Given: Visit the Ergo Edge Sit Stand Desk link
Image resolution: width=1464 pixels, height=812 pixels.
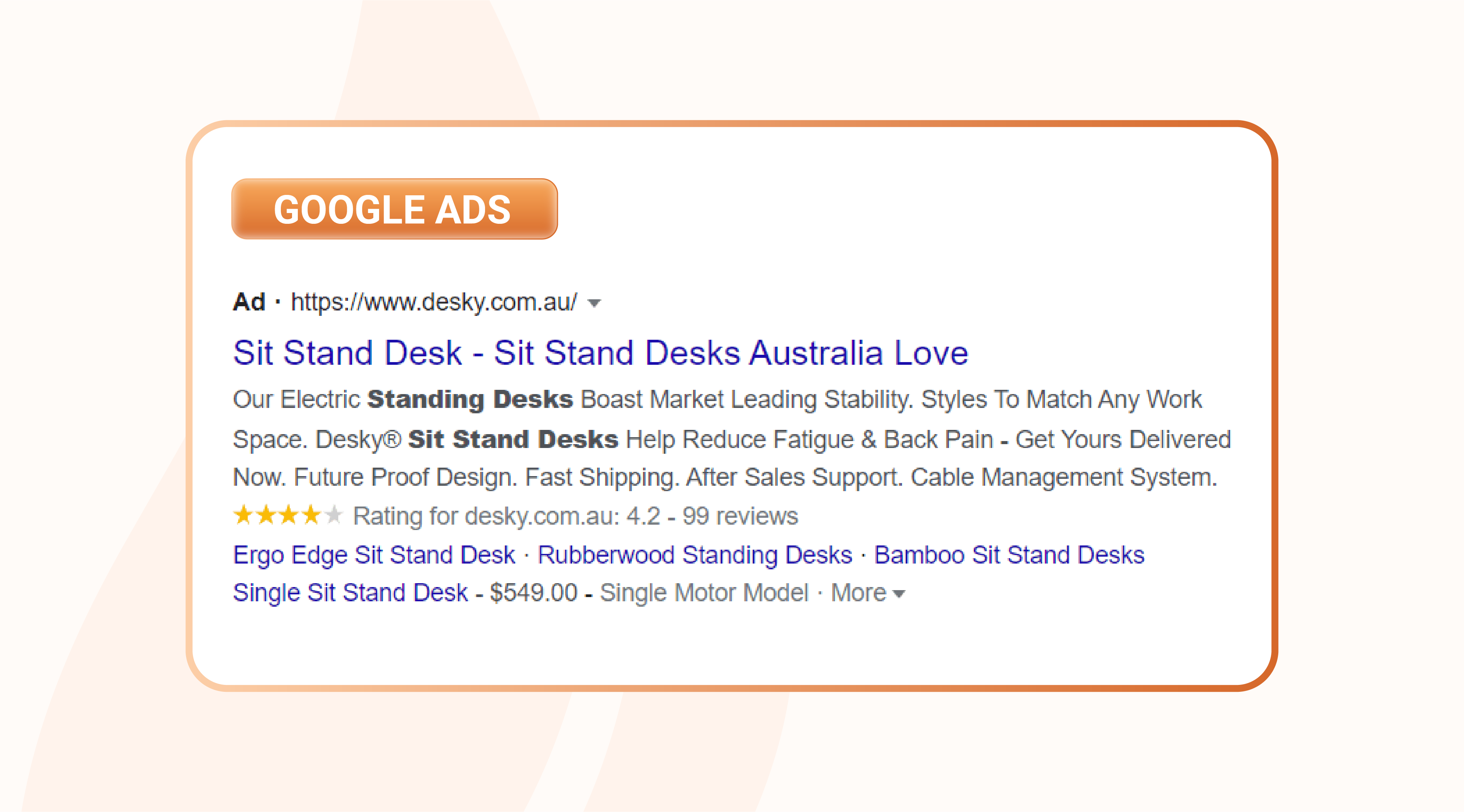Looking at the screenshot, I should [x=374, y=555].
